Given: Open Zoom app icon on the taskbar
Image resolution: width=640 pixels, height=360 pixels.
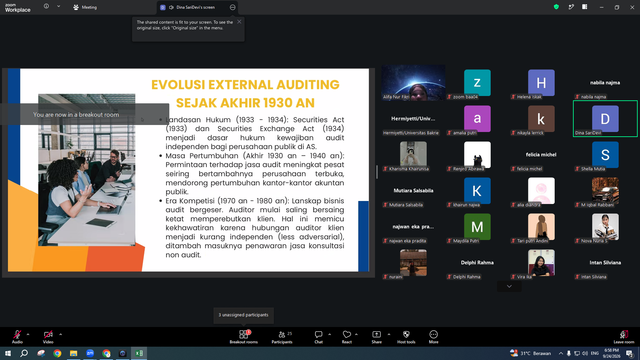Looking at the screenshot, I should coord(90,353).
